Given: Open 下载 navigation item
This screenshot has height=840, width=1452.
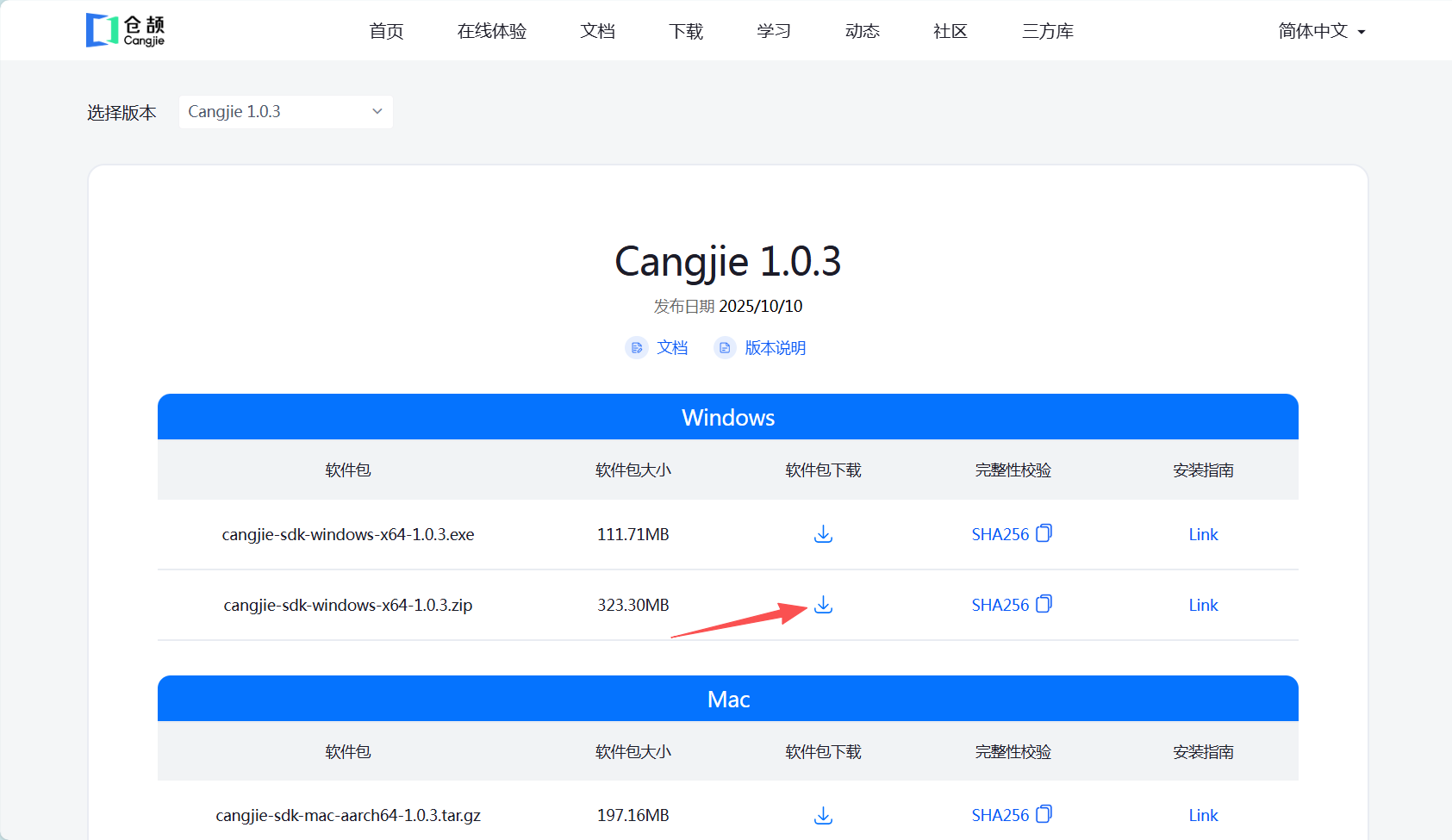Looking at the screenshot, I should coord(686,31).
